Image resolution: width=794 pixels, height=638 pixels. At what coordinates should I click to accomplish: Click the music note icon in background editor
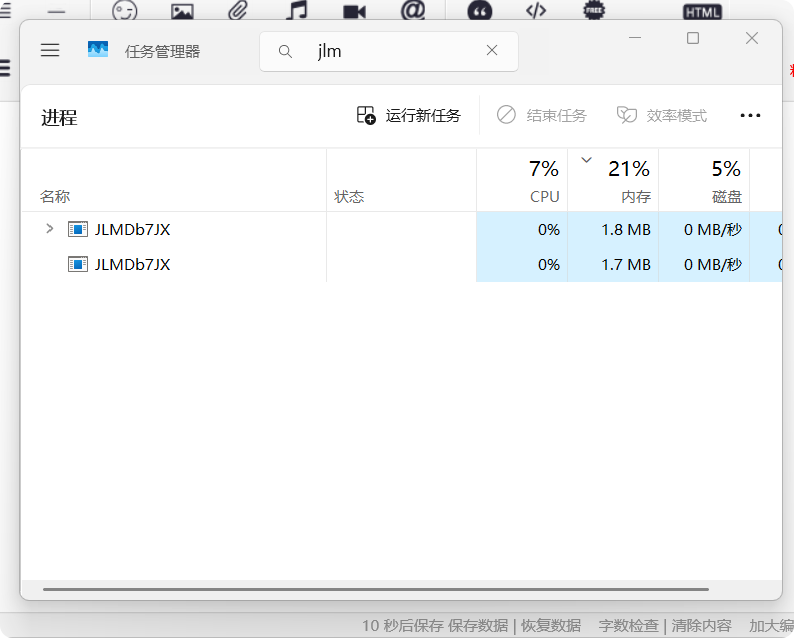(297, 10)
